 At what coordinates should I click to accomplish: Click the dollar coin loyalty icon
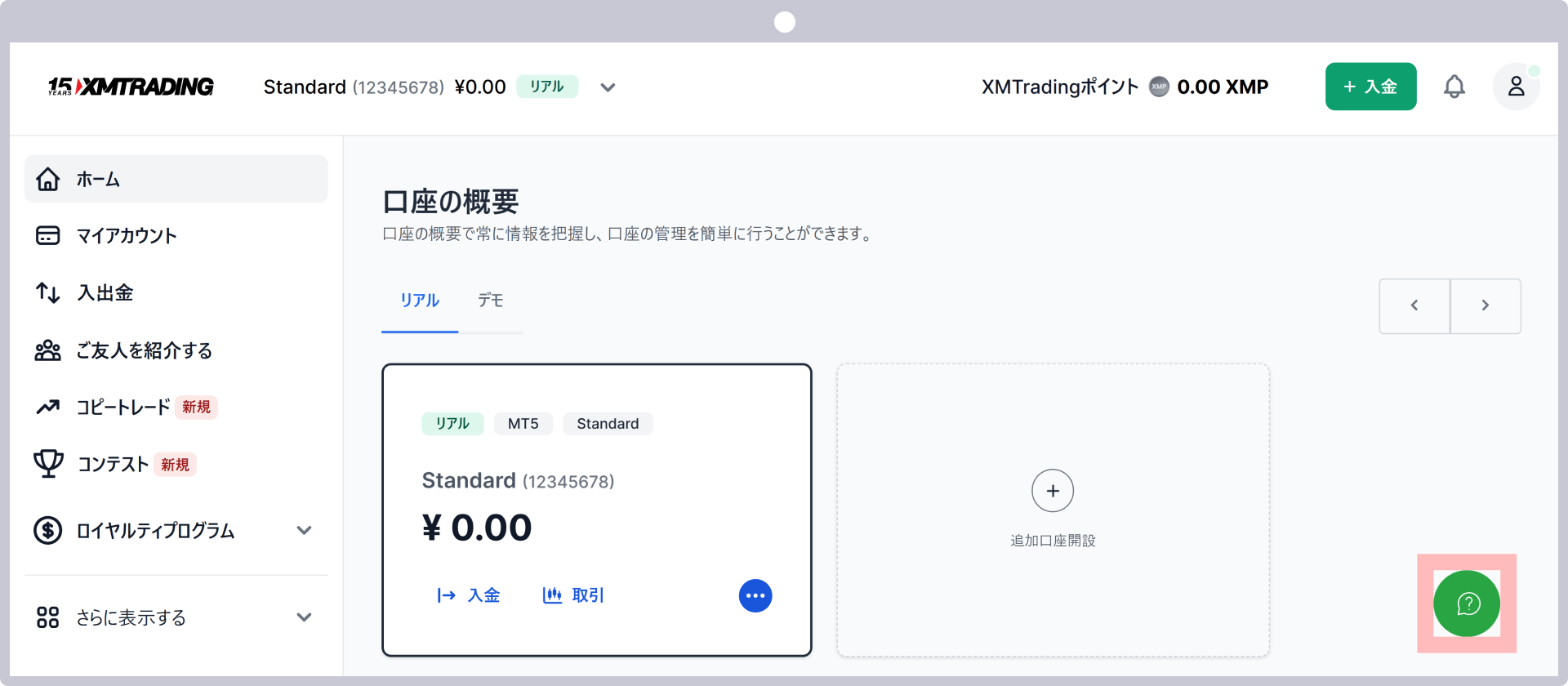click(x=48, y=530)
